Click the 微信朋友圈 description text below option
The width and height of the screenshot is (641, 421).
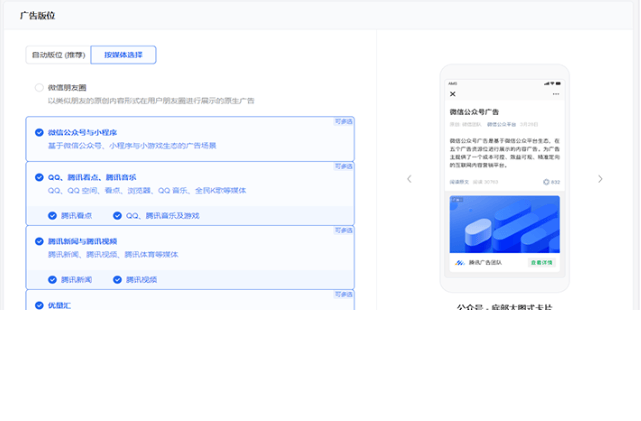coord(151,101)
